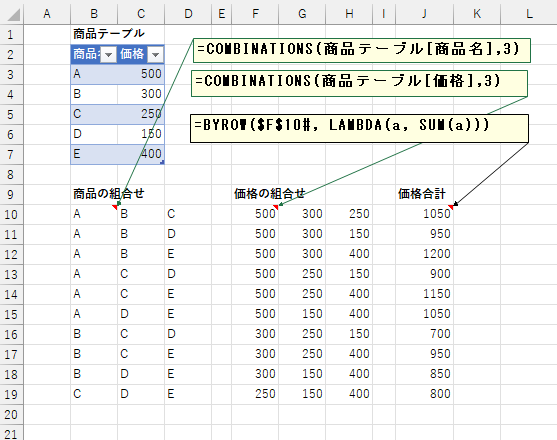
Task: Click total cell 850 in row 18
Action: pos(424,374)
